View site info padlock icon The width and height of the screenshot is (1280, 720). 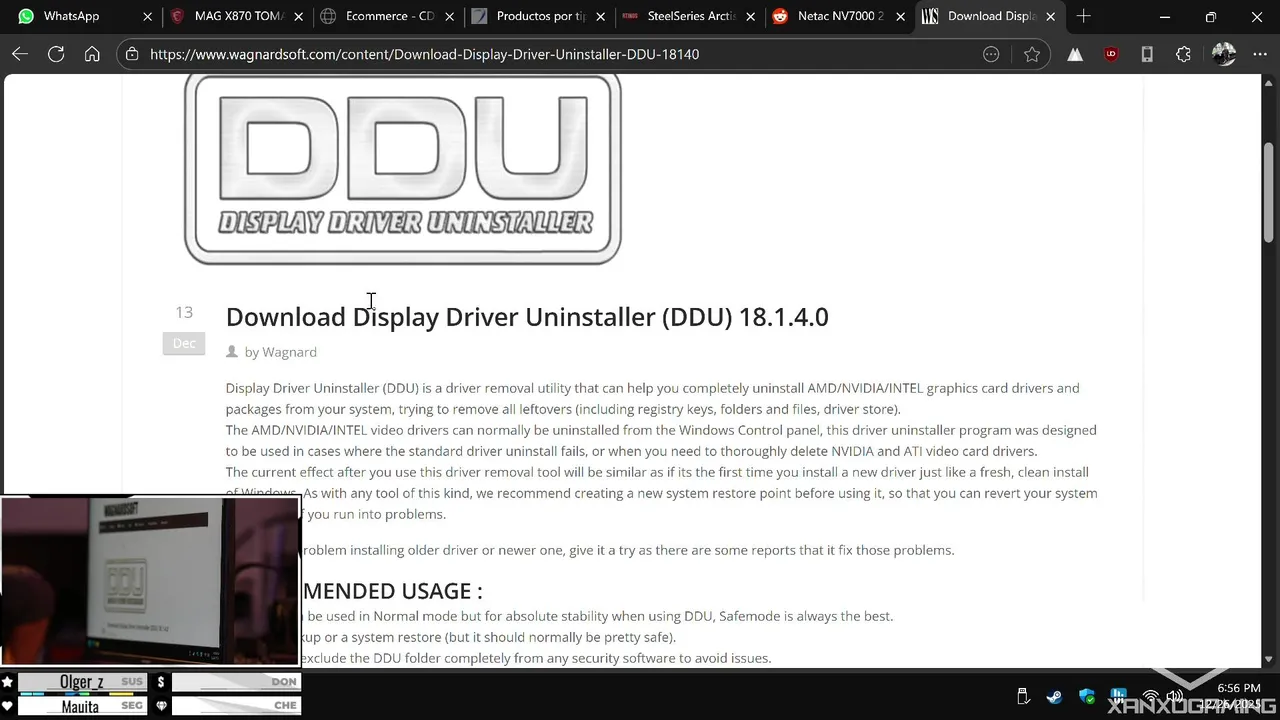133,54
